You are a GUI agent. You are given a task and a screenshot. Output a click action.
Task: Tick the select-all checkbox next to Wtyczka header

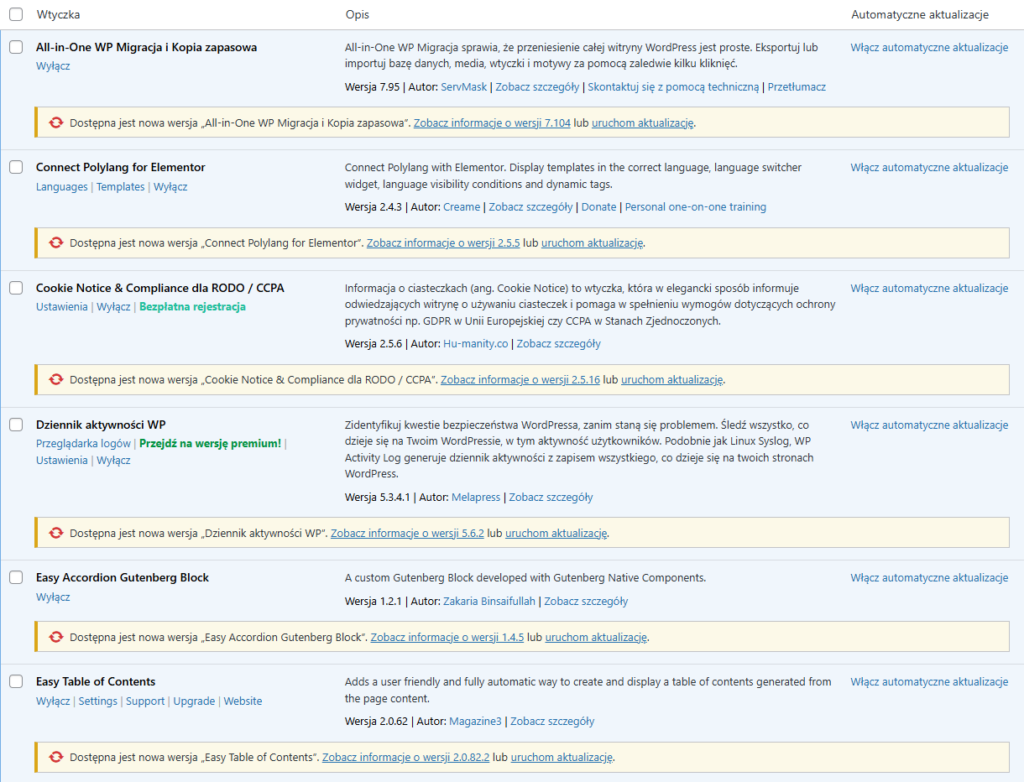[16, 14]
